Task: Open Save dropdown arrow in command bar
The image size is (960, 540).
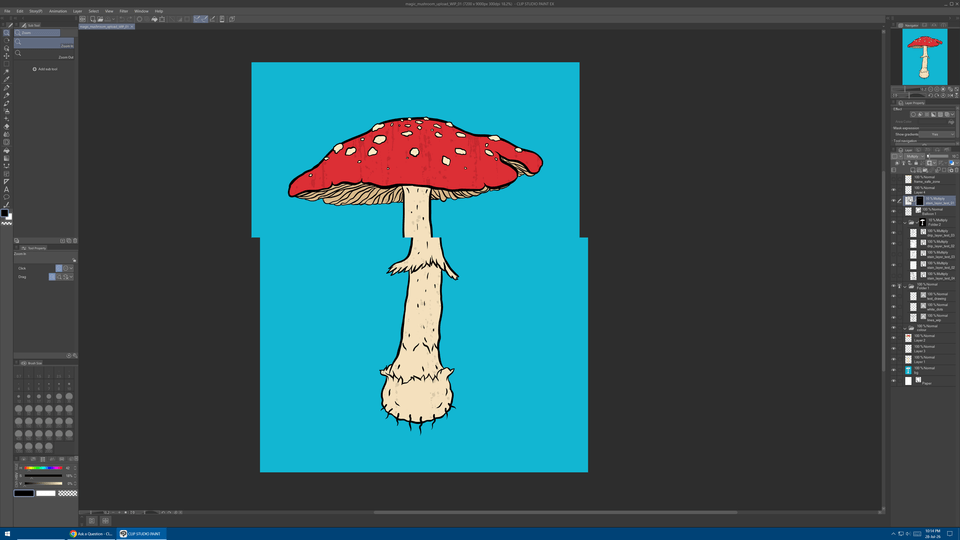Action: point(113,19)
